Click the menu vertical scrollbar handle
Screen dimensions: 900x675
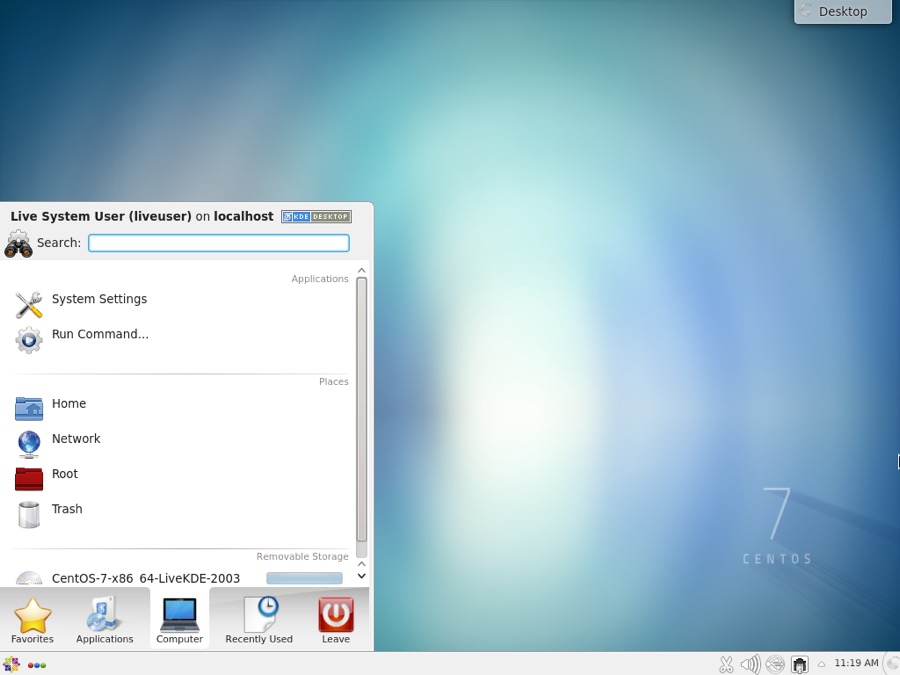click(362, 409)
